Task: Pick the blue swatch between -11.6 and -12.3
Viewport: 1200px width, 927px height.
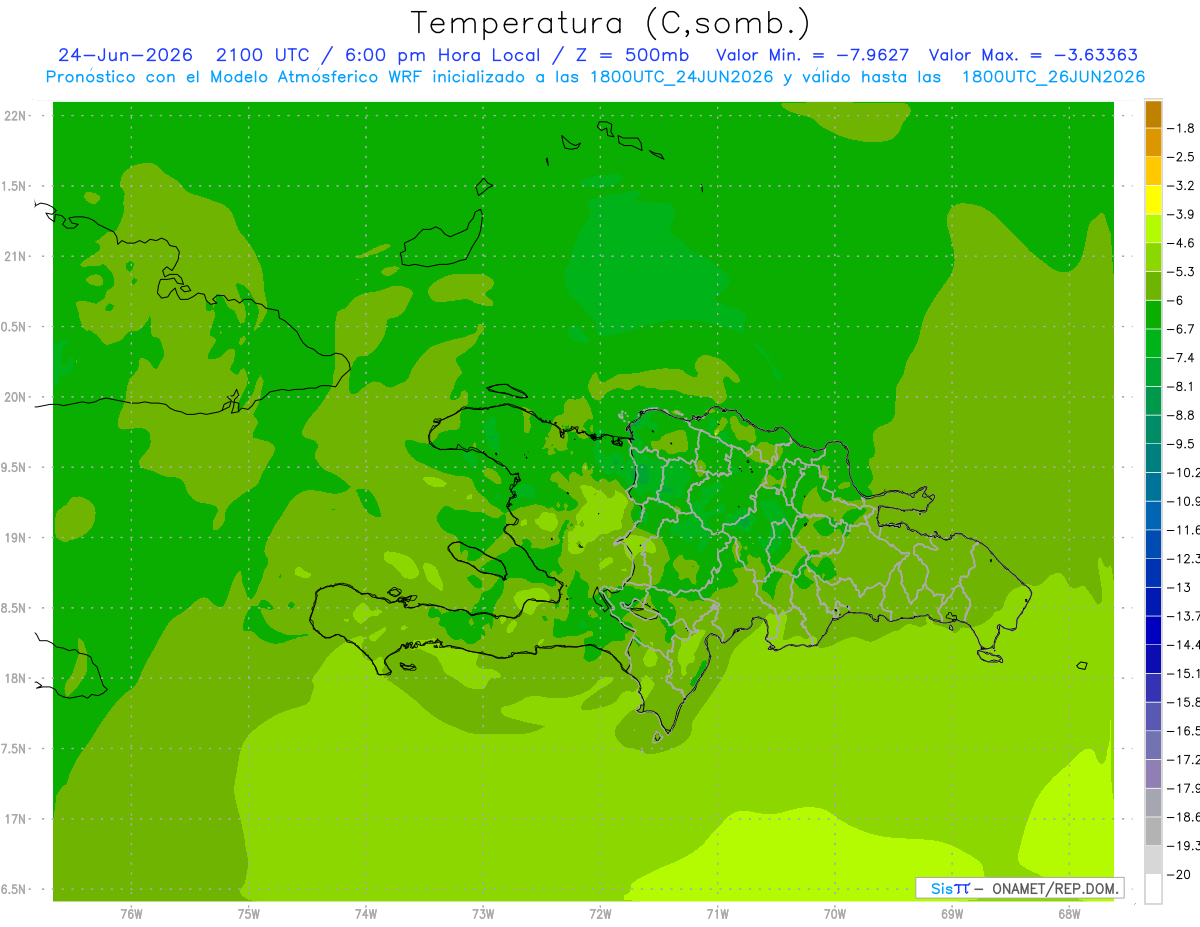Action: (x=1153, y=544)
